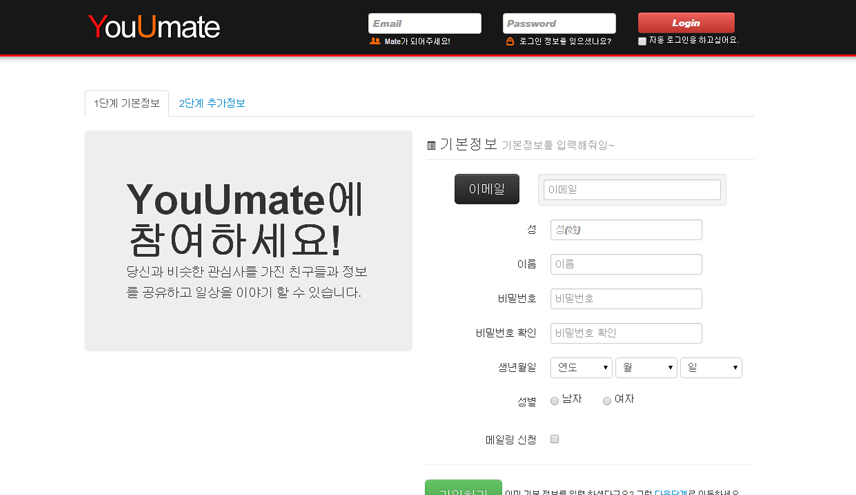Open the 2단계 추가정보 tab
The height and width of the screenshot is (495, 856).
pyautogui.click(x=212, y=103)
